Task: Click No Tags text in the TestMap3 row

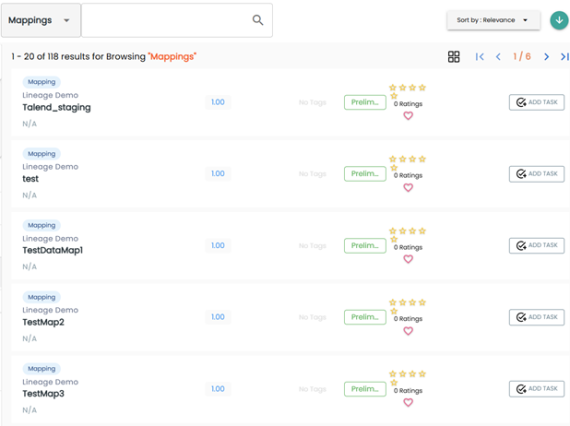Action: 313,389
